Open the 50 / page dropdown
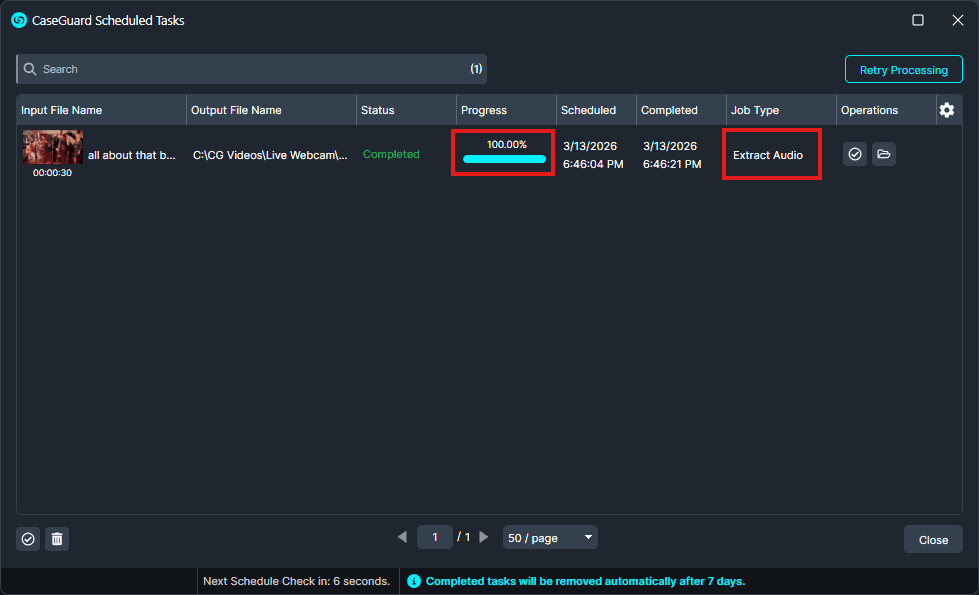979x595 pixels. point(550,538)
